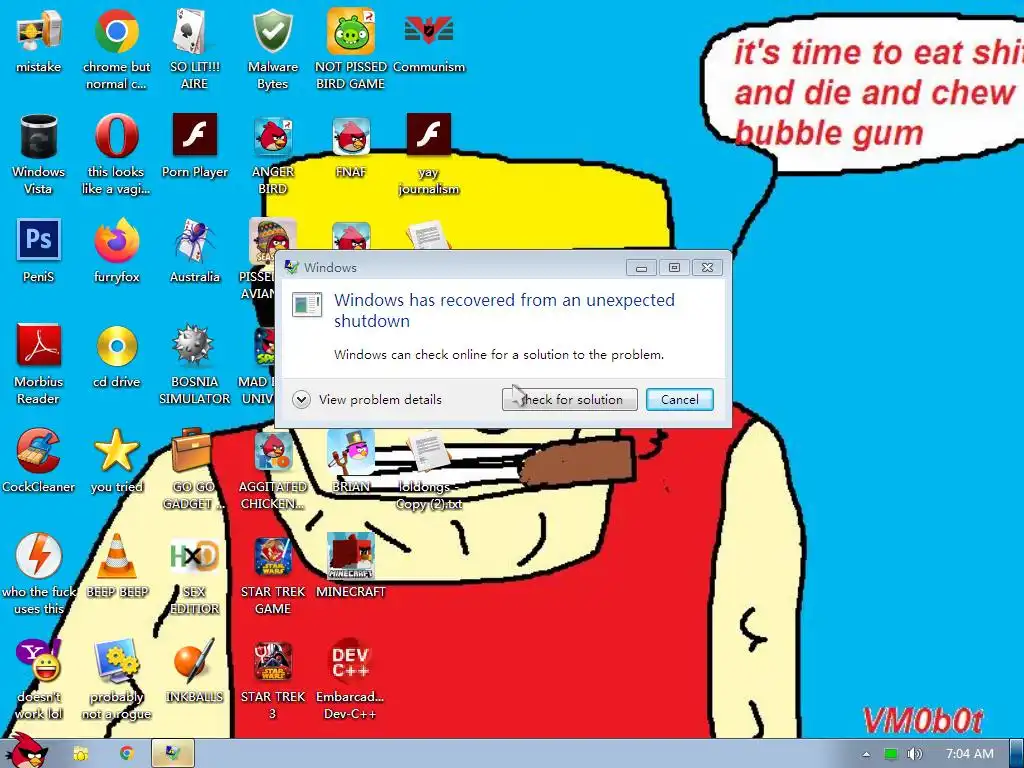Click the 7:04 AM clock
This screenshot has height=768, width=1024.
pos(970,754)
